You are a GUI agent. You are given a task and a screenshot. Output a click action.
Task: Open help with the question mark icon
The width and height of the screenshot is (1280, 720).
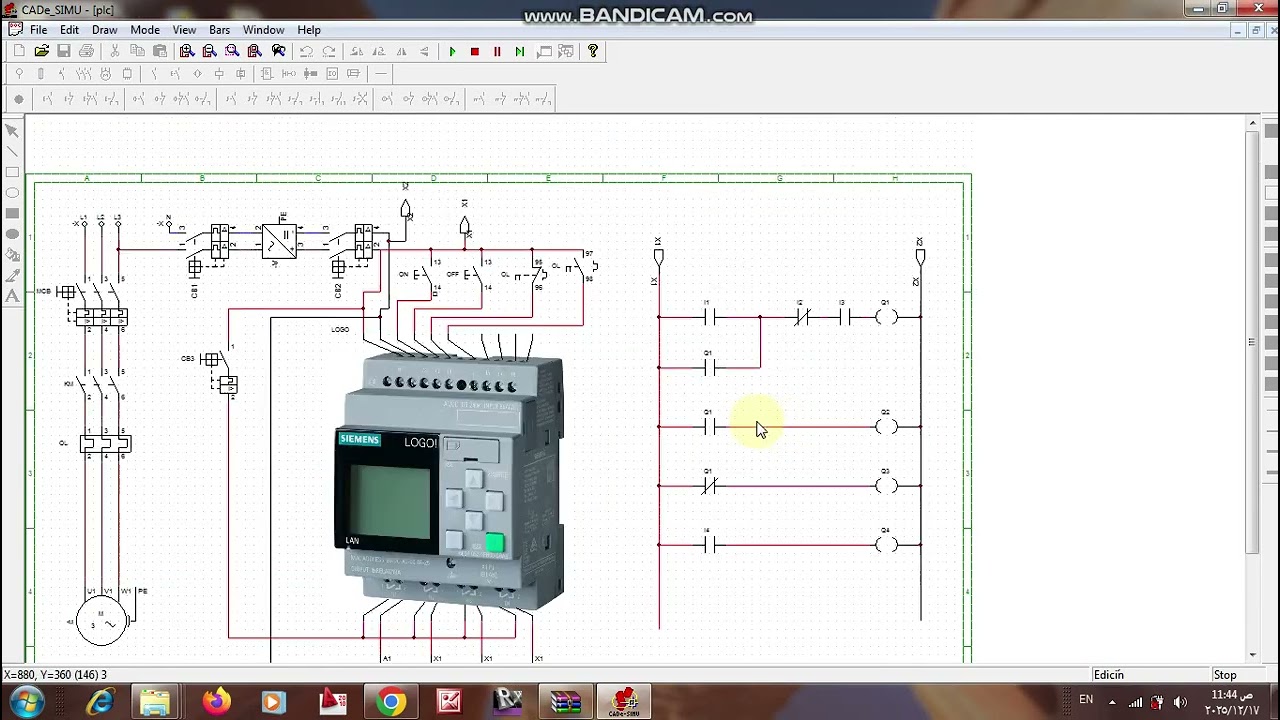point(593,51)
